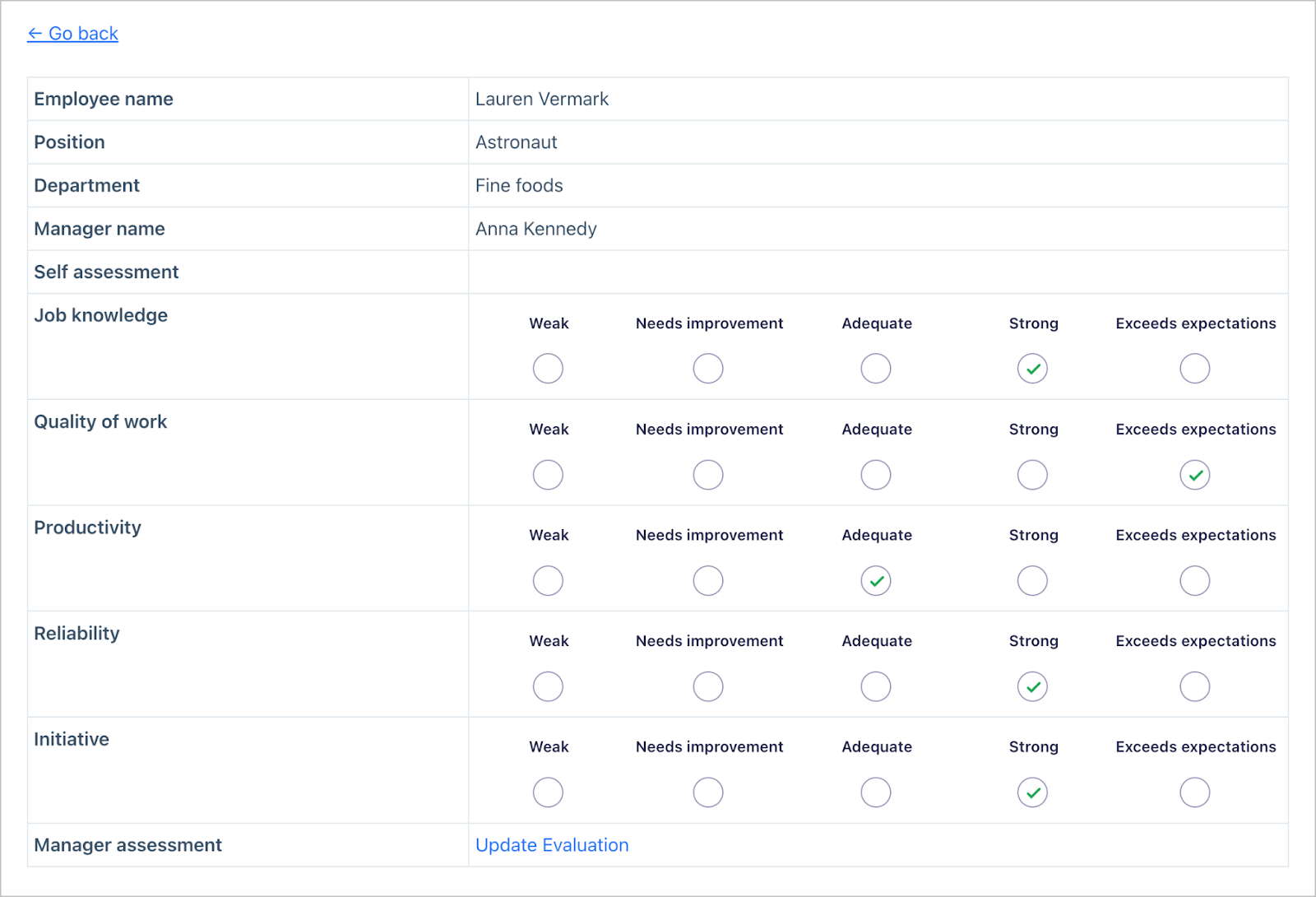
Task: Select Strong rating for Productivity
Action: (1033, 580)
